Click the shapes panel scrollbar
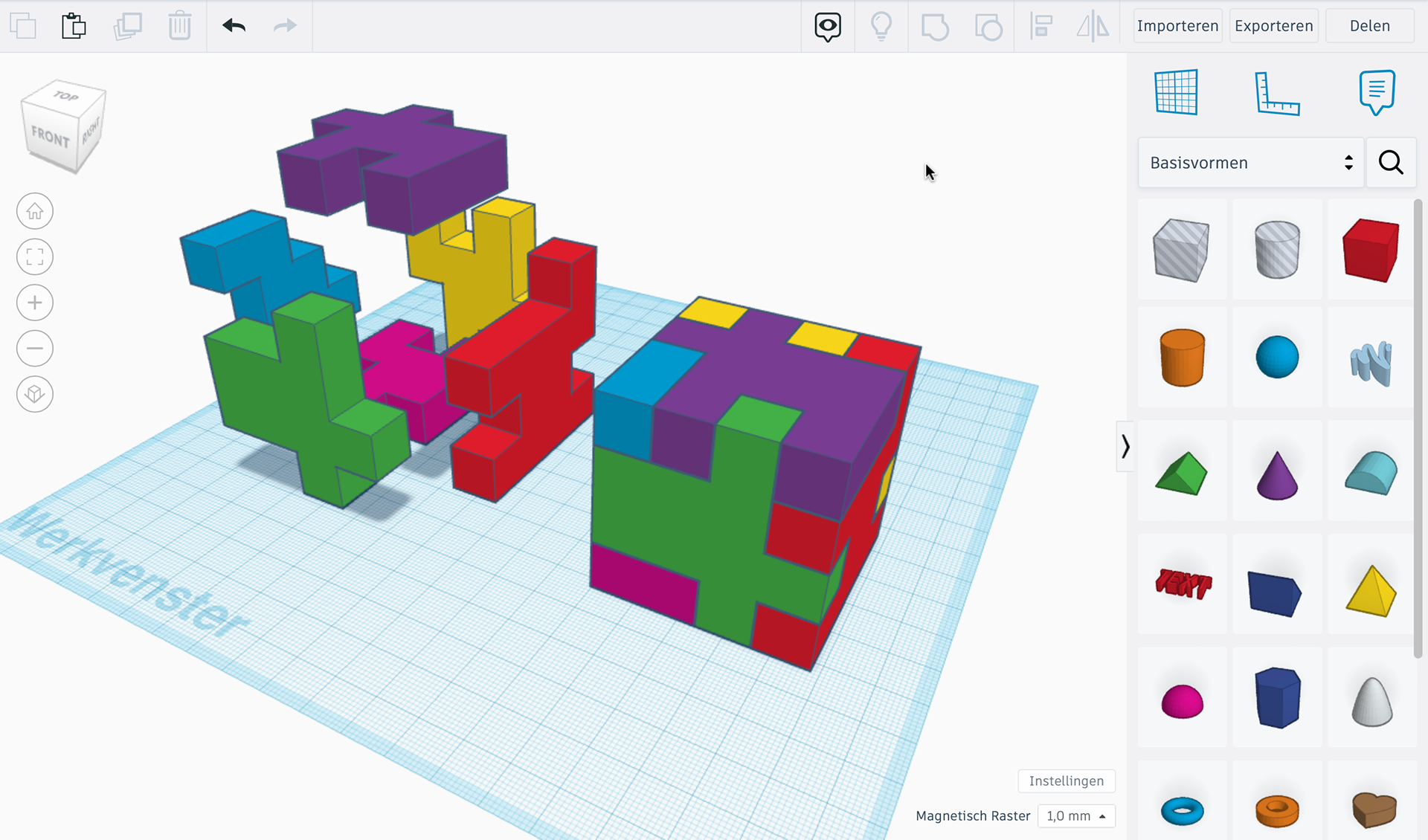This screenshot has width=1428, height=840. point(1418,428)
